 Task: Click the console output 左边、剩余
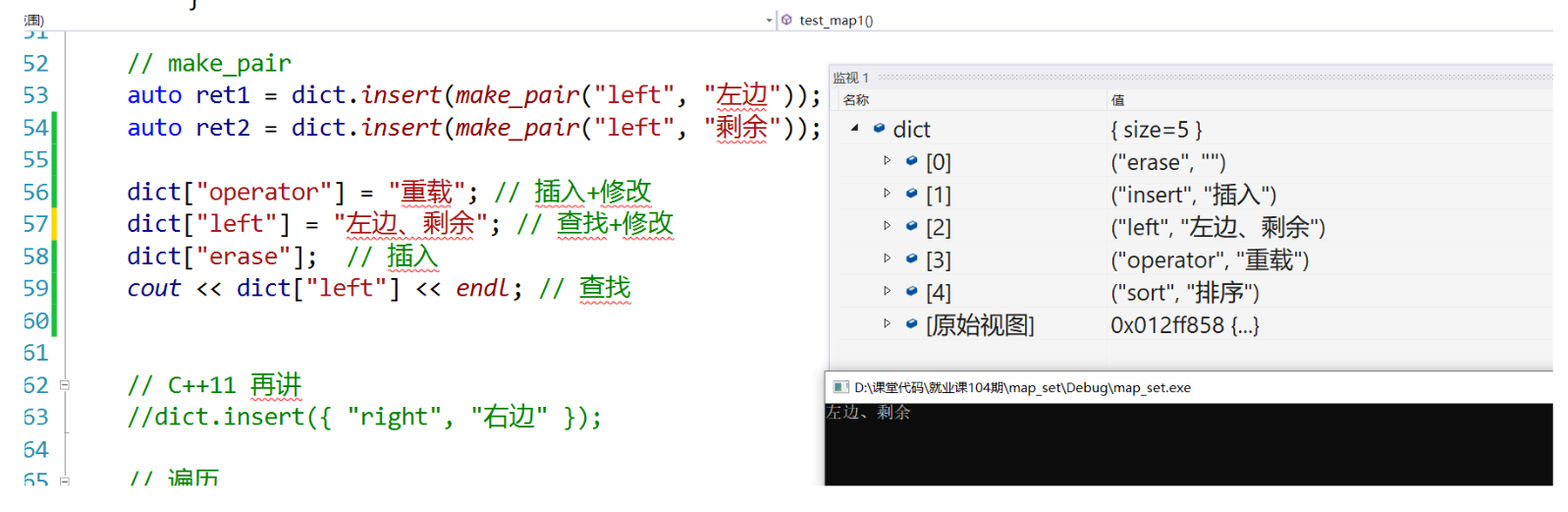click(x=868, y=413)
